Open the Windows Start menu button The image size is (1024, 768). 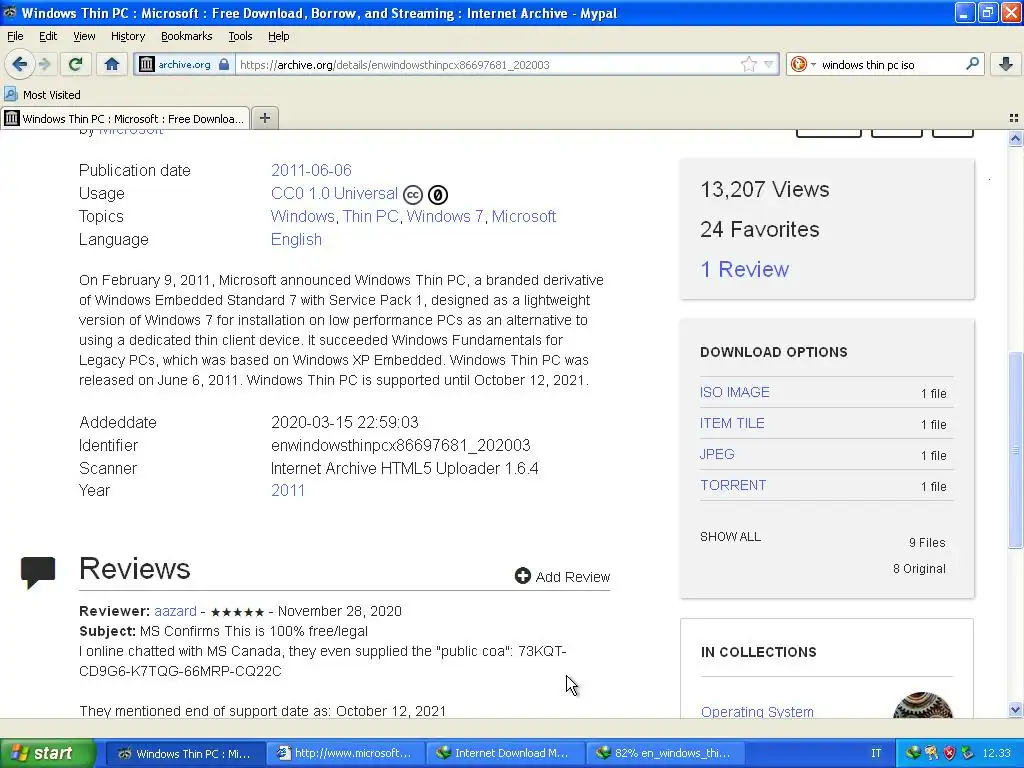coord(47,753)
